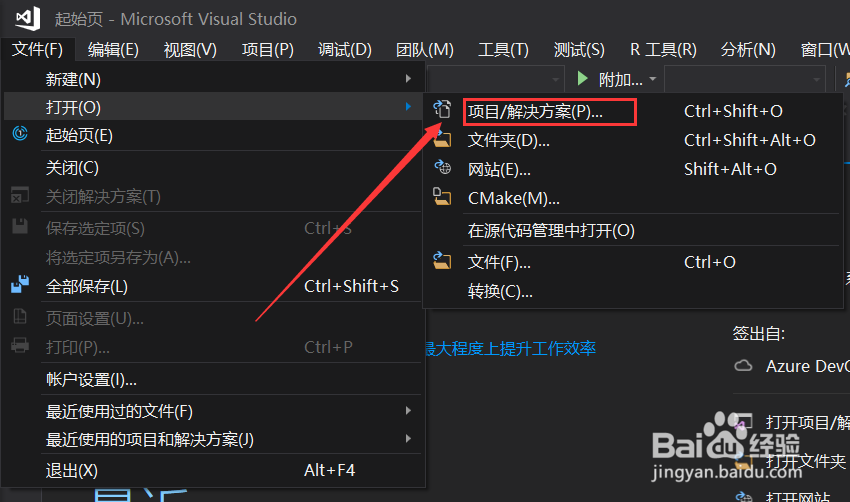Viewport: 850px width, 502px height.
Task: Open the 附加... dropdown arrow
Action: pyautogui.click(x=653, y=79)
